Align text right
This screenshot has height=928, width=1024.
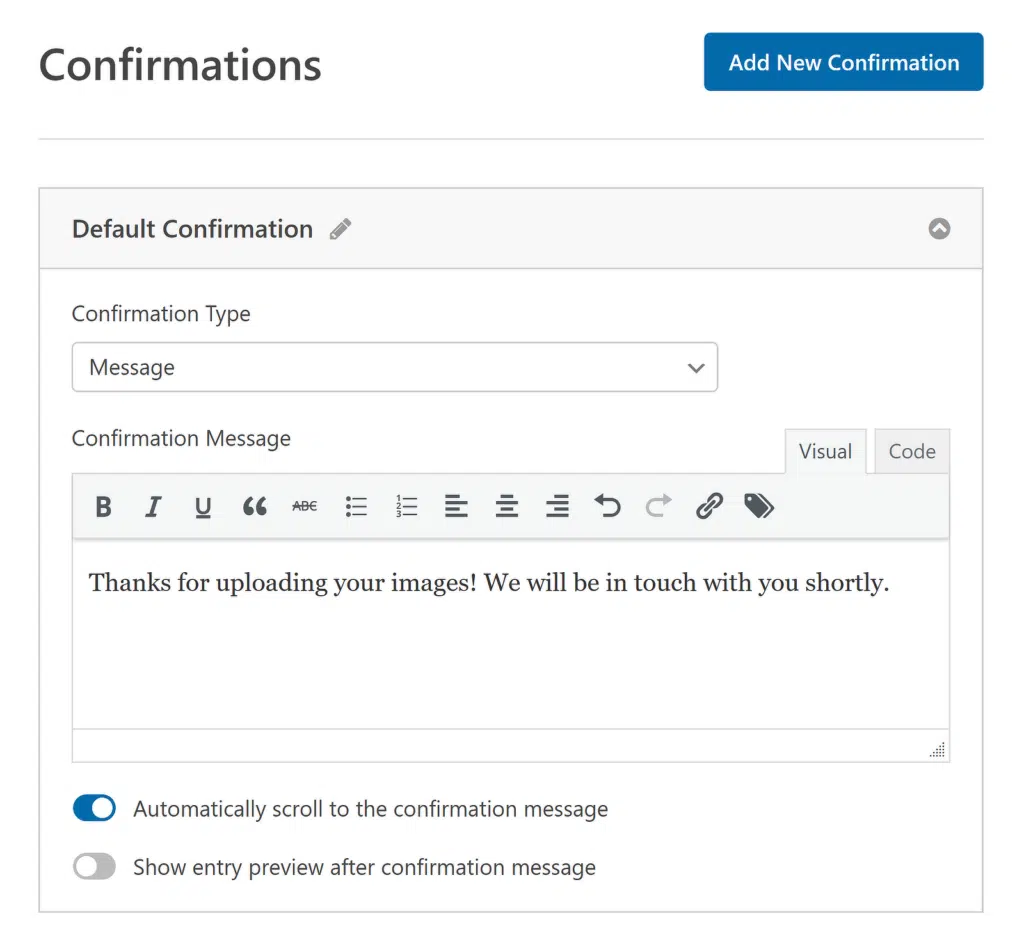557,507
